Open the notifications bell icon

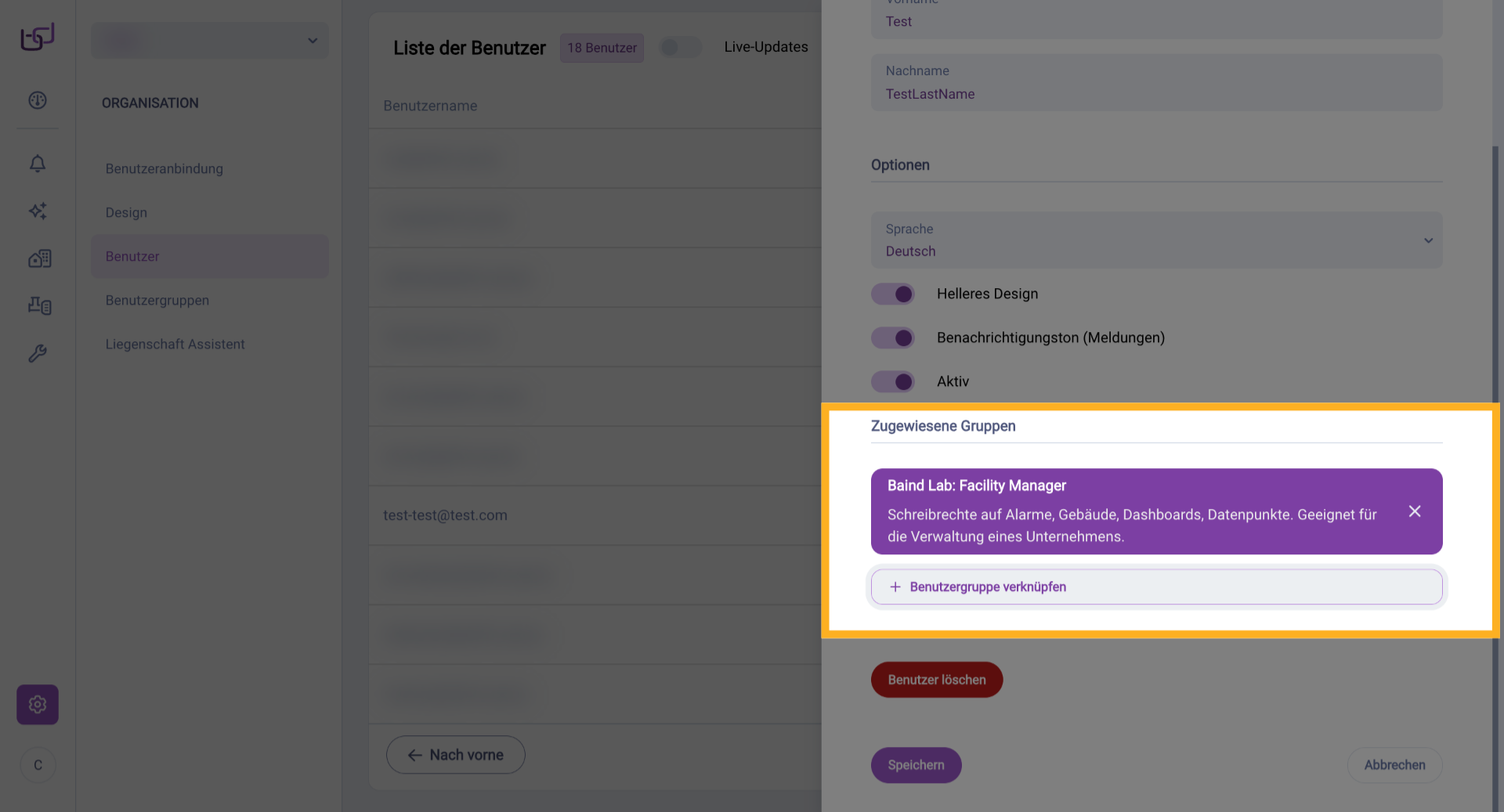click(x=38, y=164)
